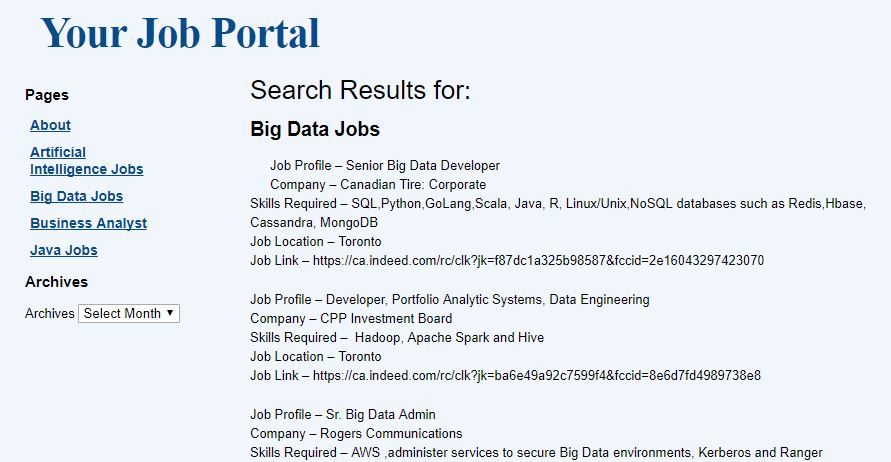Click the CPP Investment Board job's Indeed URL

tap(536, 375)
